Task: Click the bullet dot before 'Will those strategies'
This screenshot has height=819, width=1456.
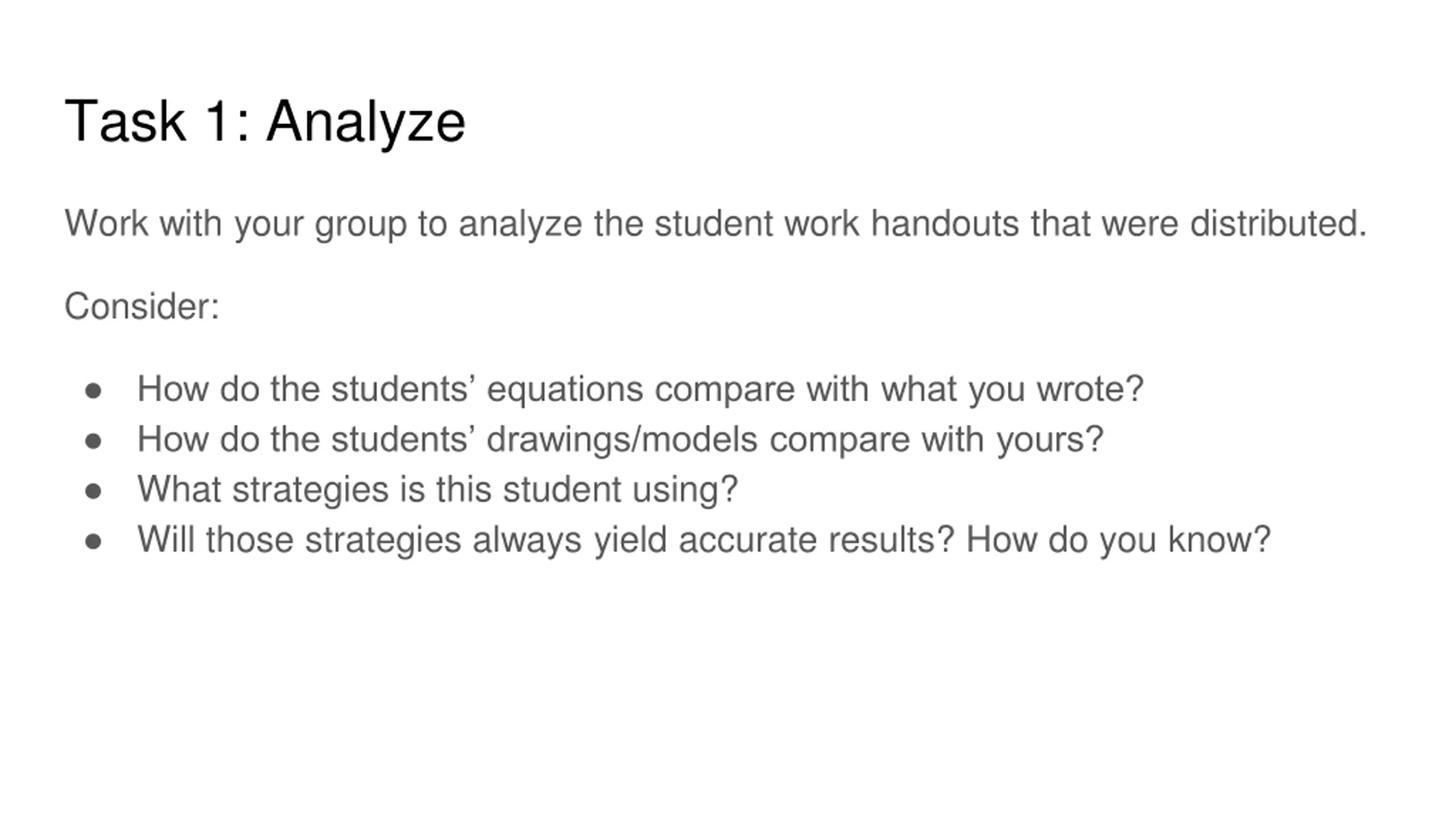Action: (93, 541)
